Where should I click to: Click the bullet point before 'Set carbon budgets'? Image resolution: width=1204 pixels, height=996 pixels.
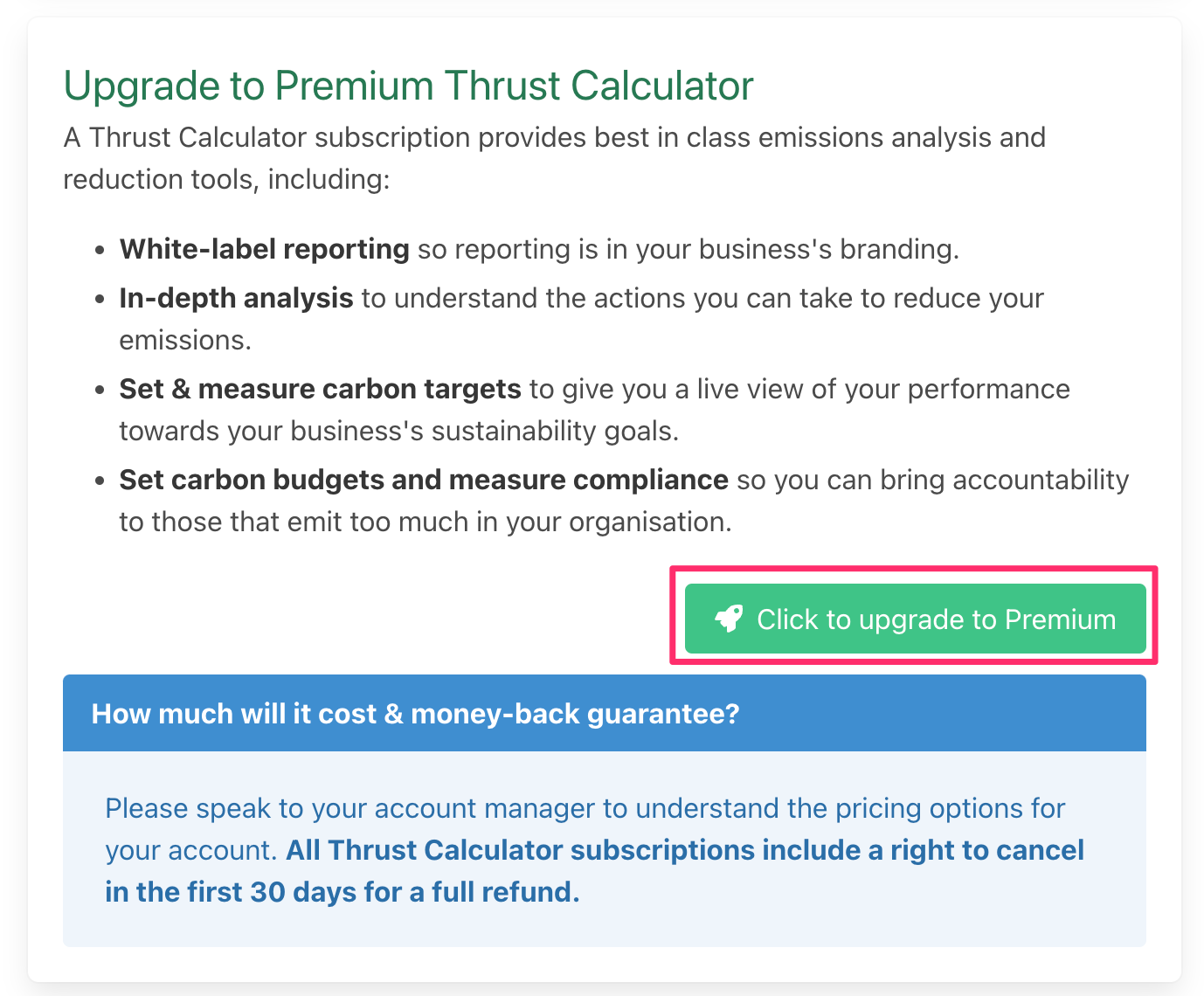100,481
